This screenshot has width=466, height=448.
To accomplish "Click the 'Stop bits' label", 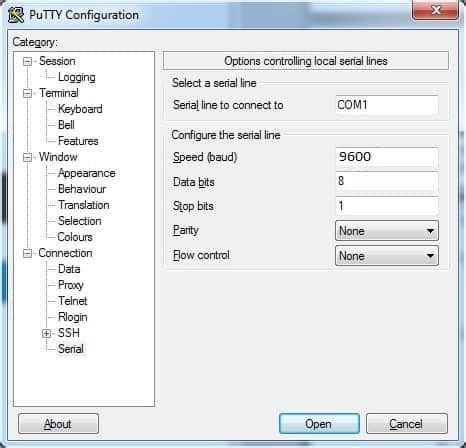I will point(193,206).
